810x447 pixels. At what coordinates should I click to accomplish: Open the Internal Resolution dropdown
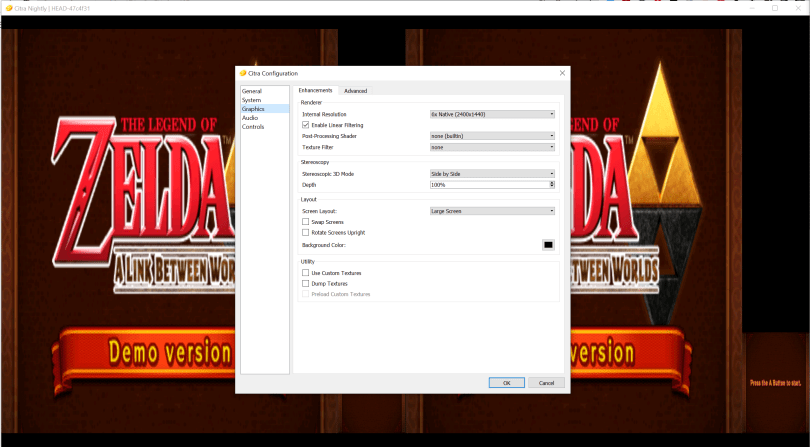[492, 114]
